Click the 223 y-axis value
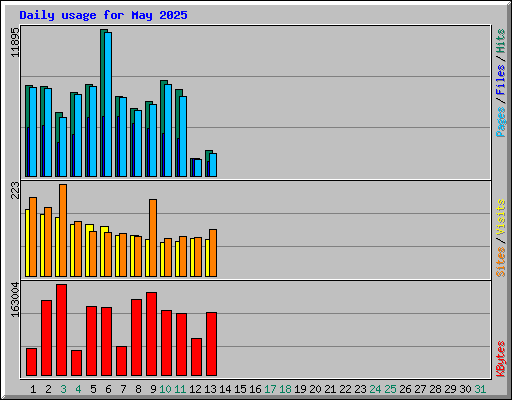Viewport: 512px width, 400px height. pyautogui.click(x=15, y=190)
